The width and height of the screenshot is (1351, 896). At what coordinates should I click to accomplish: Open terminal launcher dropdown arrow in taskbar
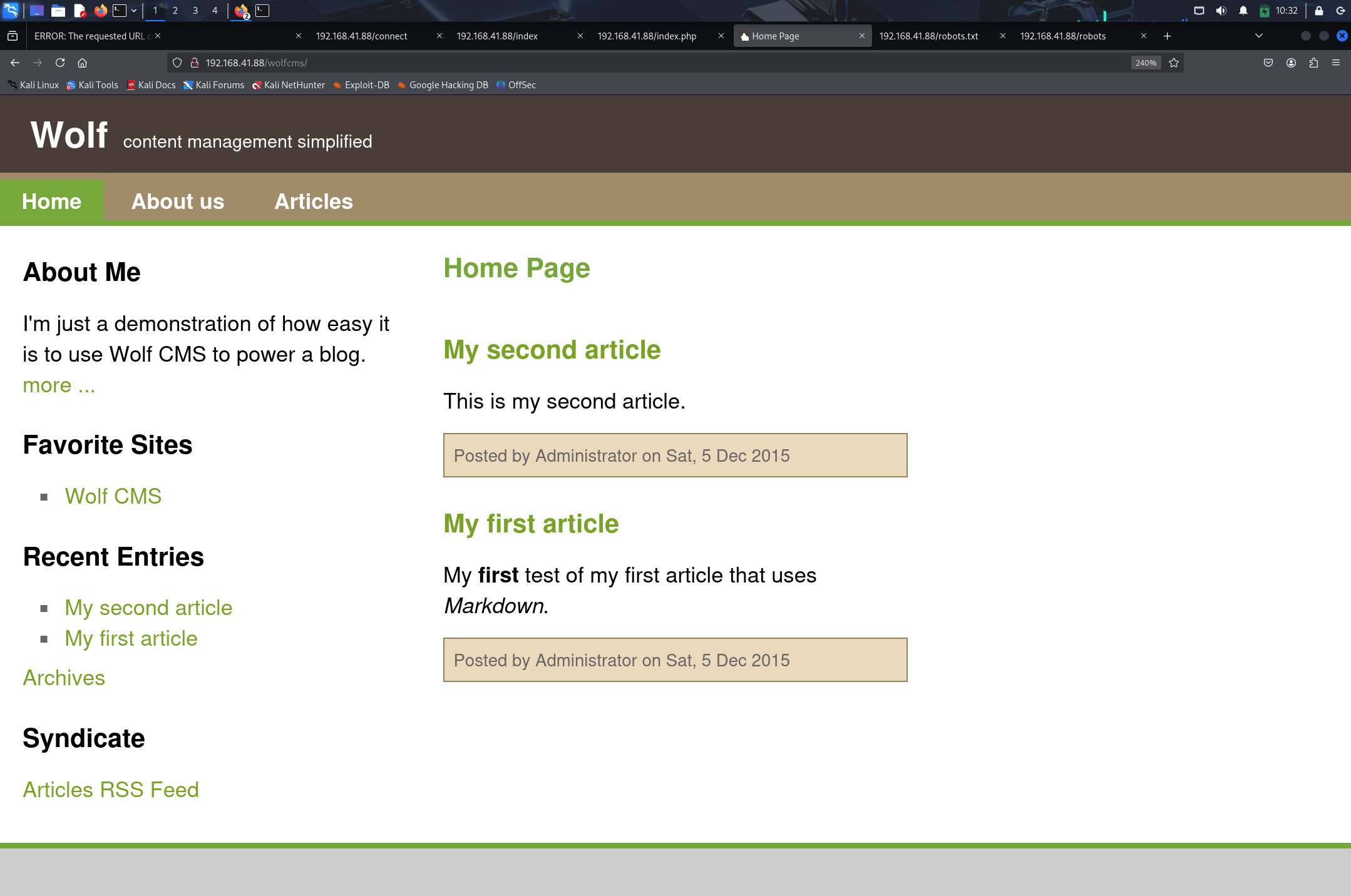[134, 11]
